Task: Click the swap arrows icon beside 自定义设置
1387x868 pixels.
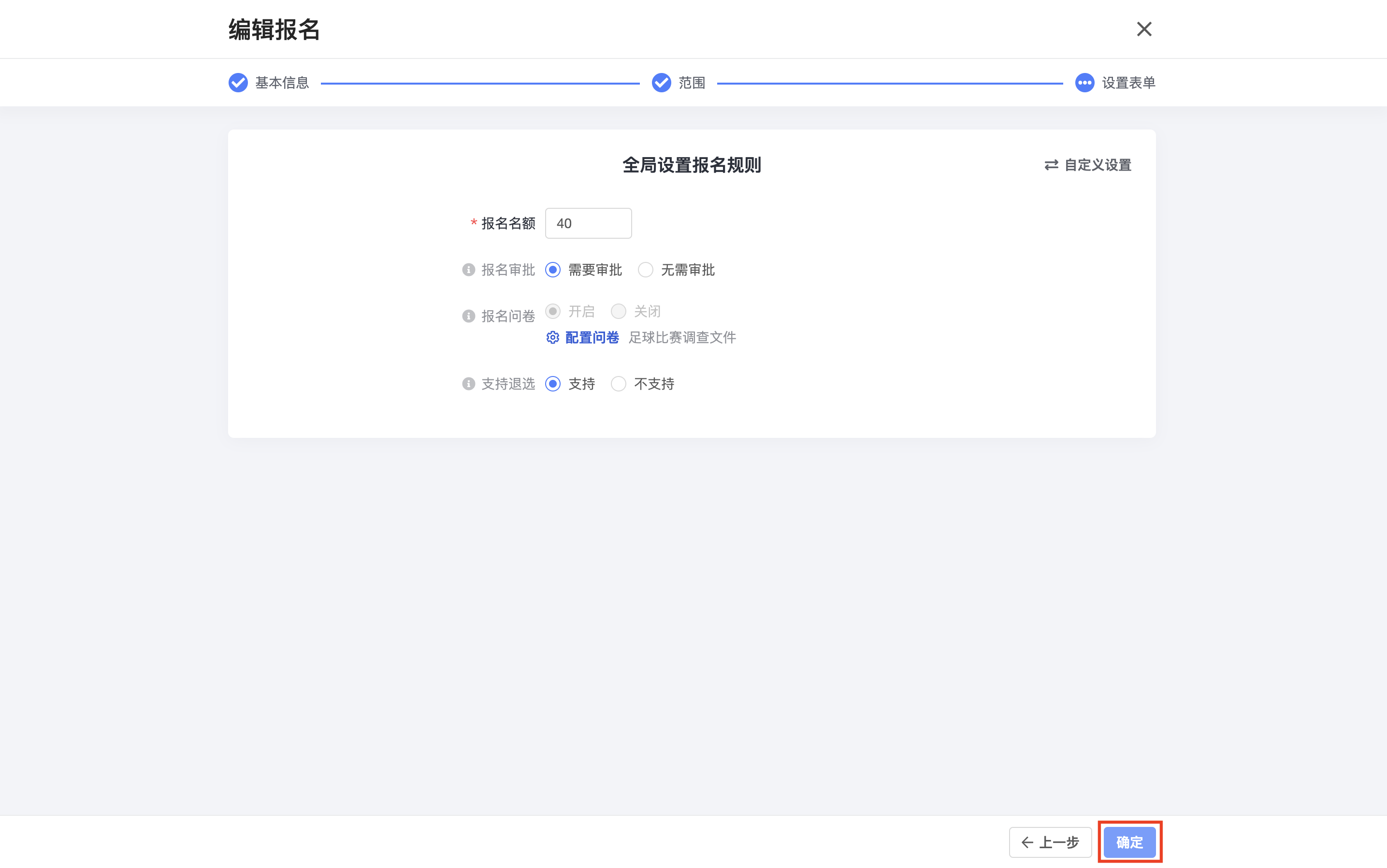Action: (x=1051, y=165)
